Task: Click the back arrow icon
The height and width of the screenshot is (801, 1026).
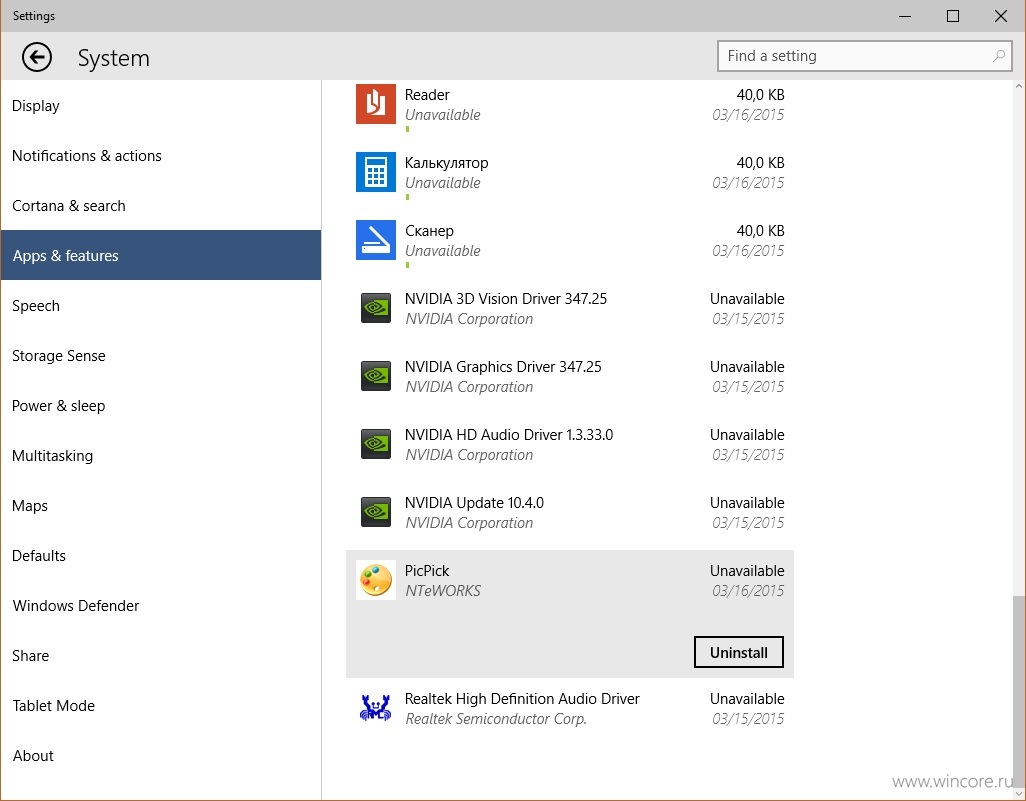Action: point(37,58)
